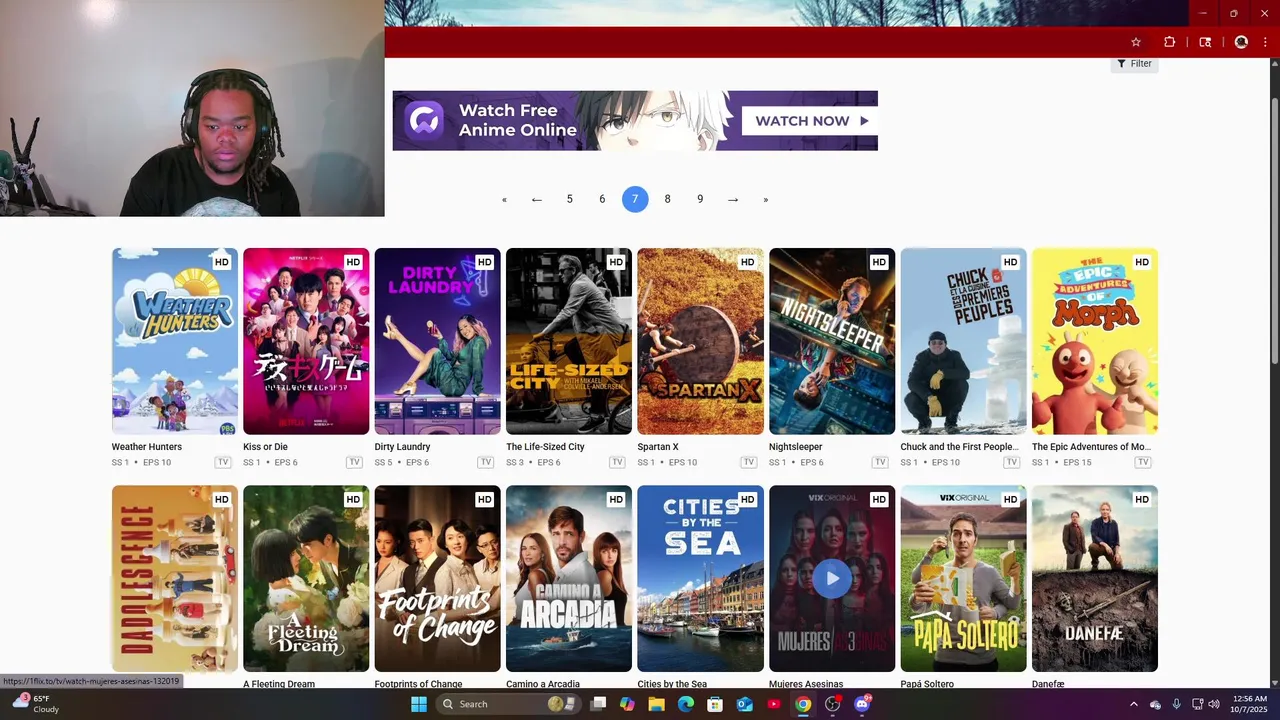1280x720 pixels.
Task: Launch Copilot from the taskbar
Action: (x=627, y=704)
